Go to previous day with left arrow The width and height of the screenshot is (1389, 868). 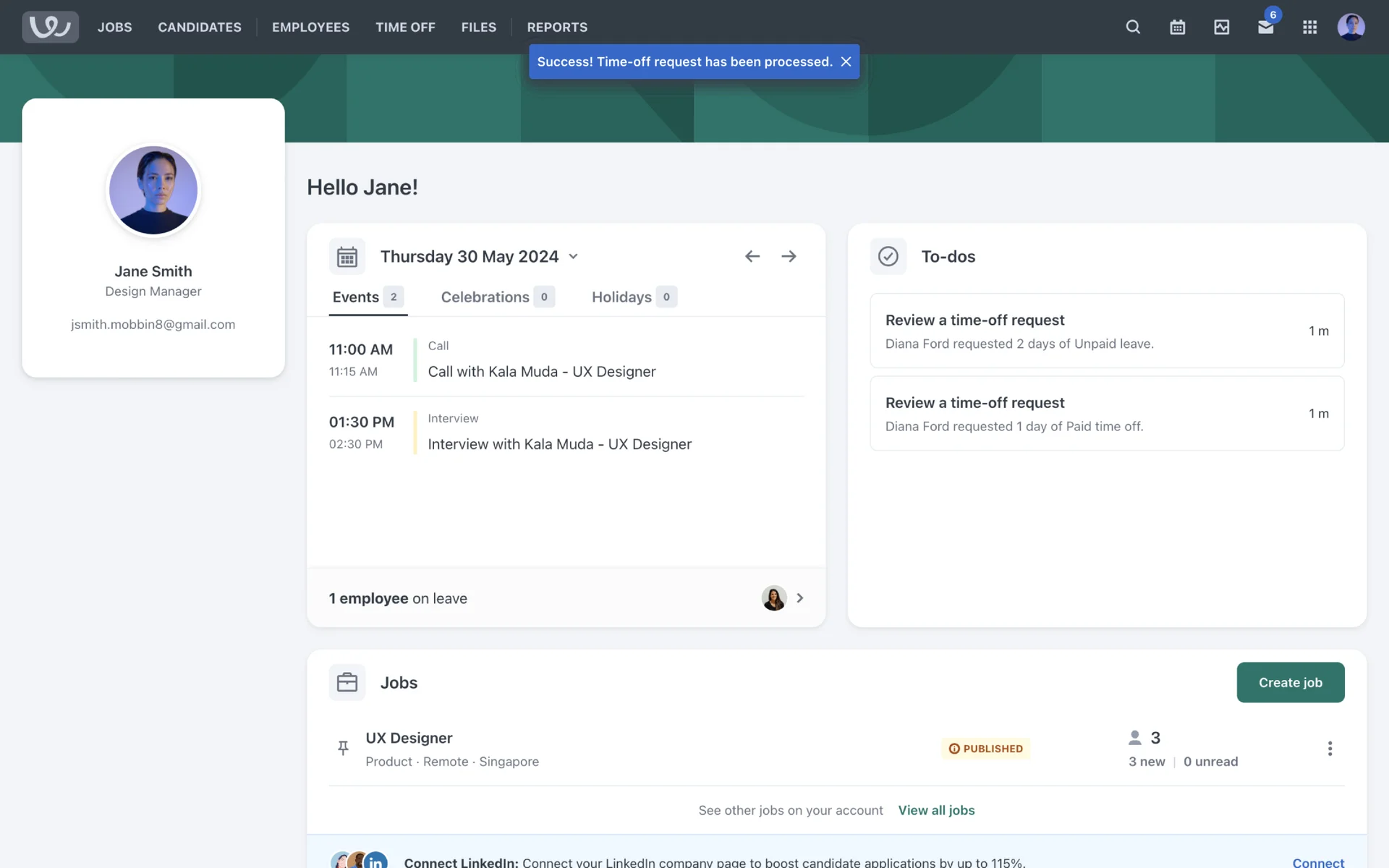752,256
